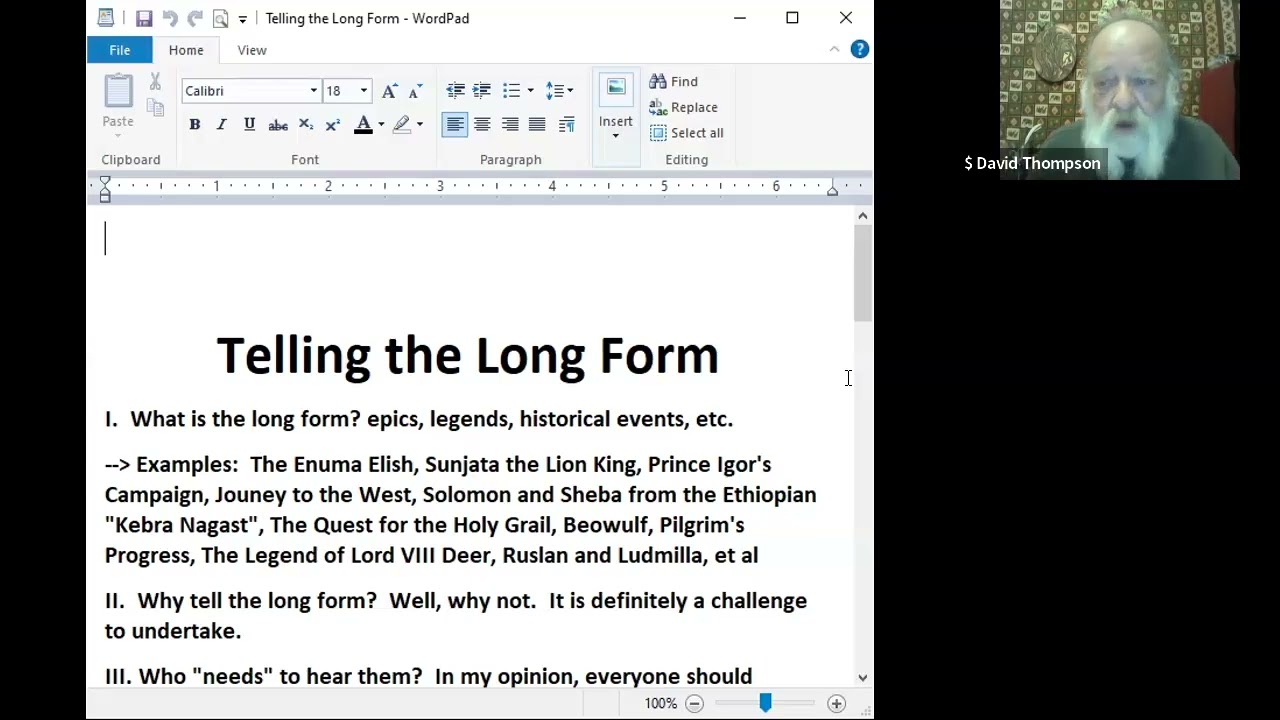
Task: Click the 100% zoom level text
Action: coord(660,704)
